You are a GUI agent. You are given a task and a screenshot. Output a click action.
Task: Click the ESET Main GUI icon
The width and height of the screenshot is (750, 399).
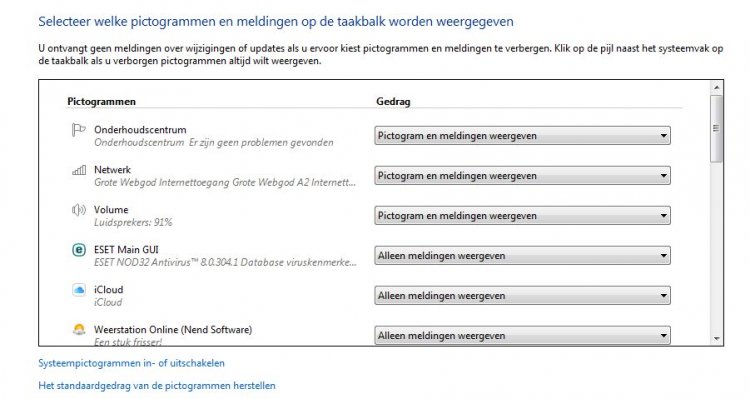pyautogui.click(x=79, y=250)
